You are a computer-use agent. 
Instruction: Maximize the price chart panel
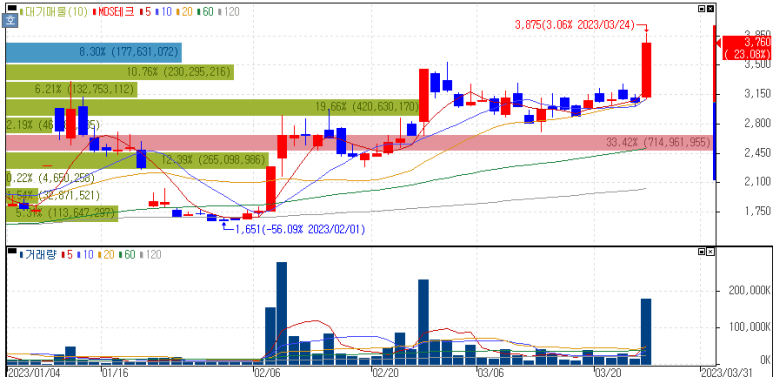(x=702, y=9)
